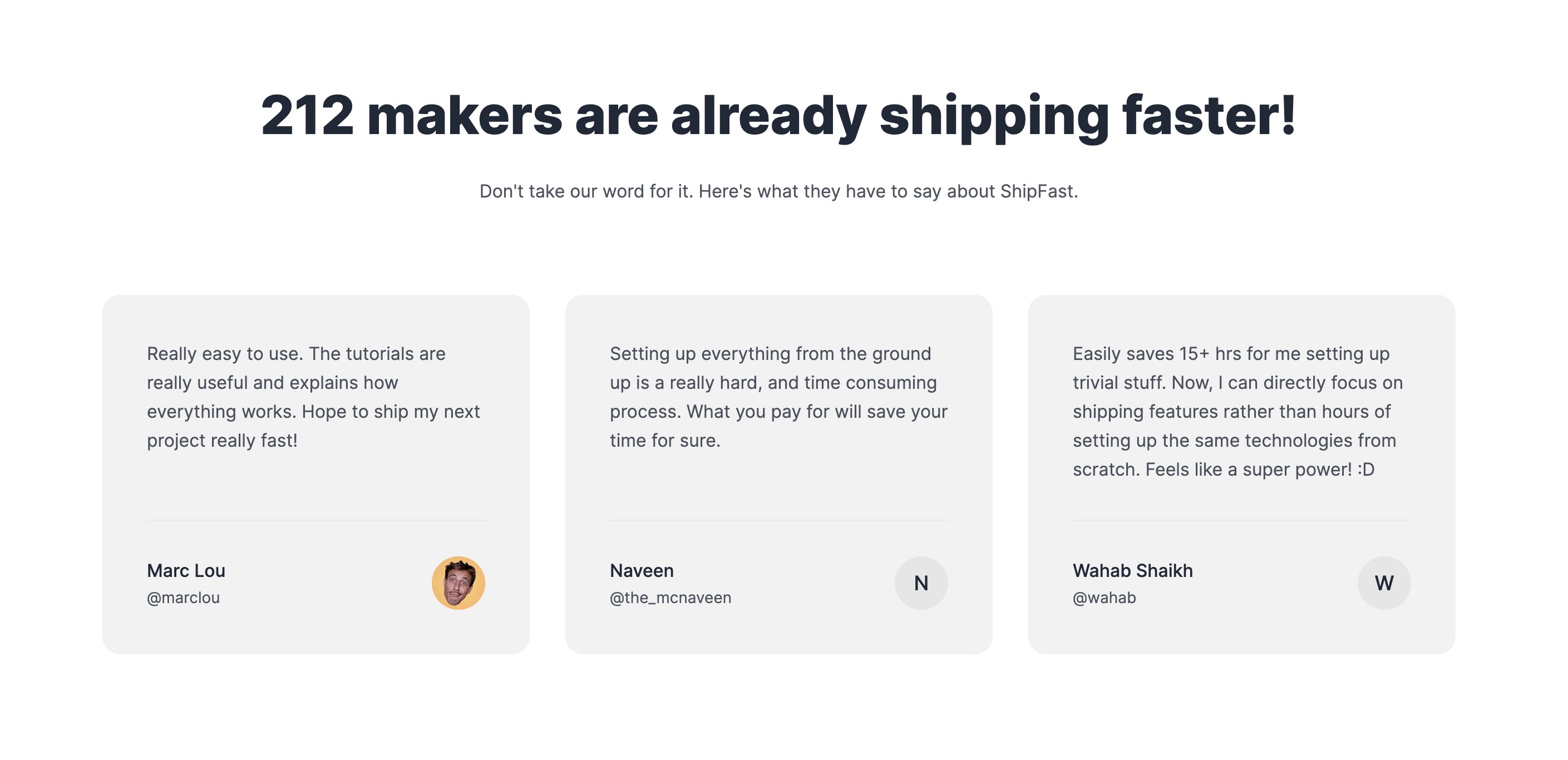Click the divider line in Naveen's card
The width and height of the screenshot is (1568, 760).
pyautogui.click(x=778, y=520)
